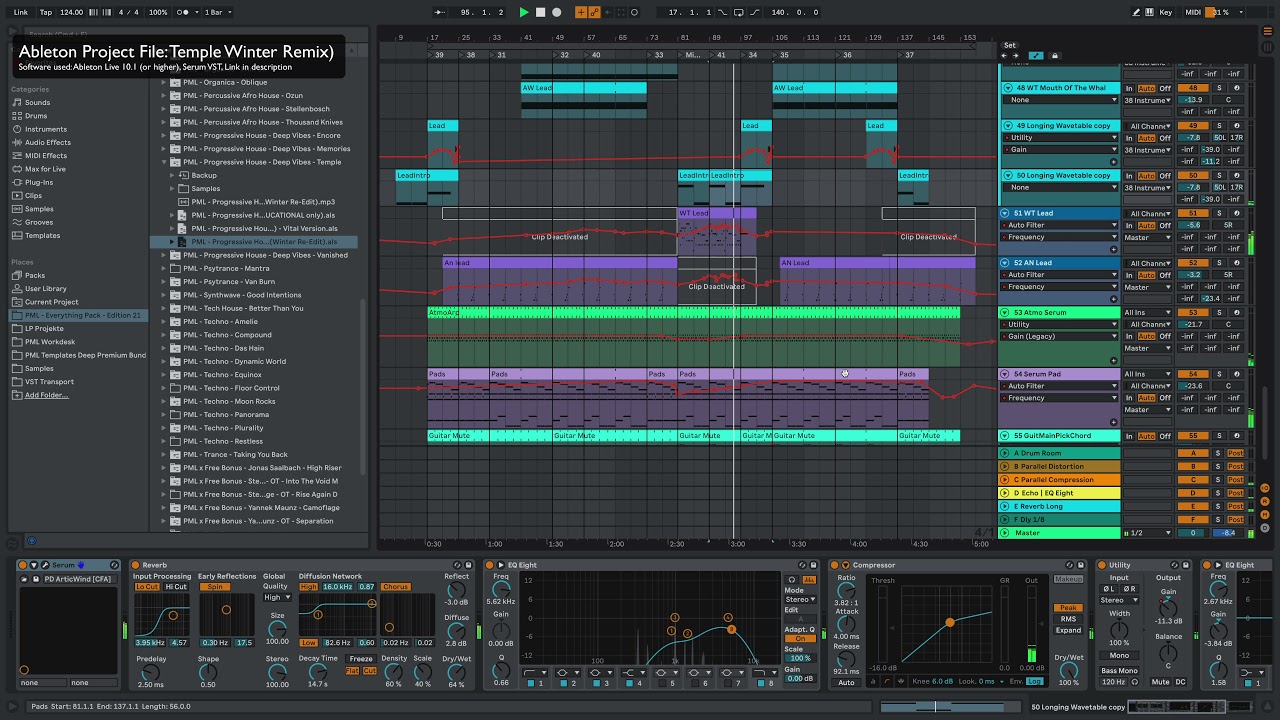The image size is (1280, 720).
Task: Toggle the Follow arrow button in transport
Action: click(x=441, y=12)
